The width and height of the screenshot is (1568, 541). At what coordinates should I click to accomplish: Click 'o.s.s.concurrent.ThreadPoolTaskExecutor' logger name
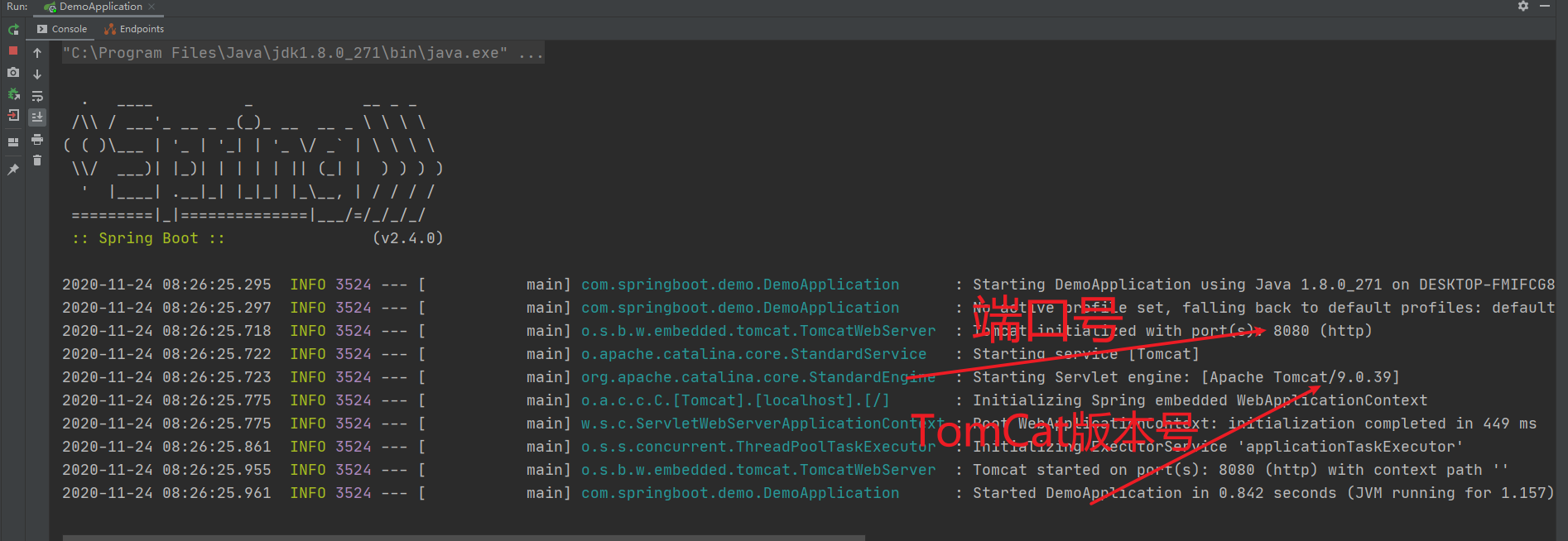tap(758, 447)
